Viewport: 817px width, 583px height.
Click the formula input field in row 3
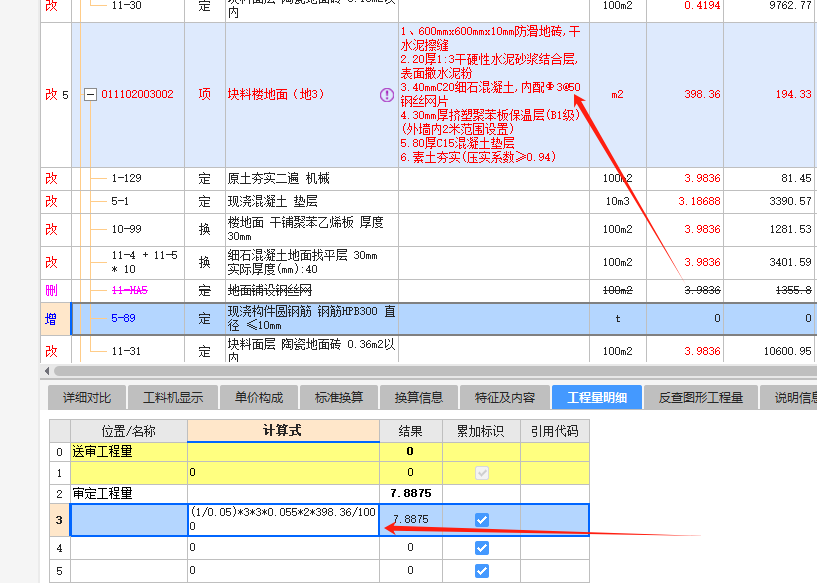pyautogui.click(x=283, y=519)
